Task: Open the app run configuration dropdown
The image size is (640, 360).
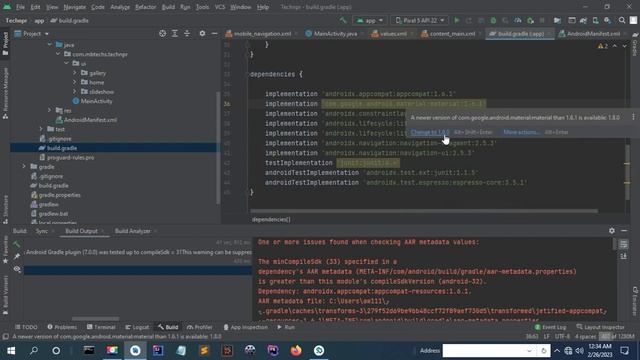Action: tap(369, 20)
